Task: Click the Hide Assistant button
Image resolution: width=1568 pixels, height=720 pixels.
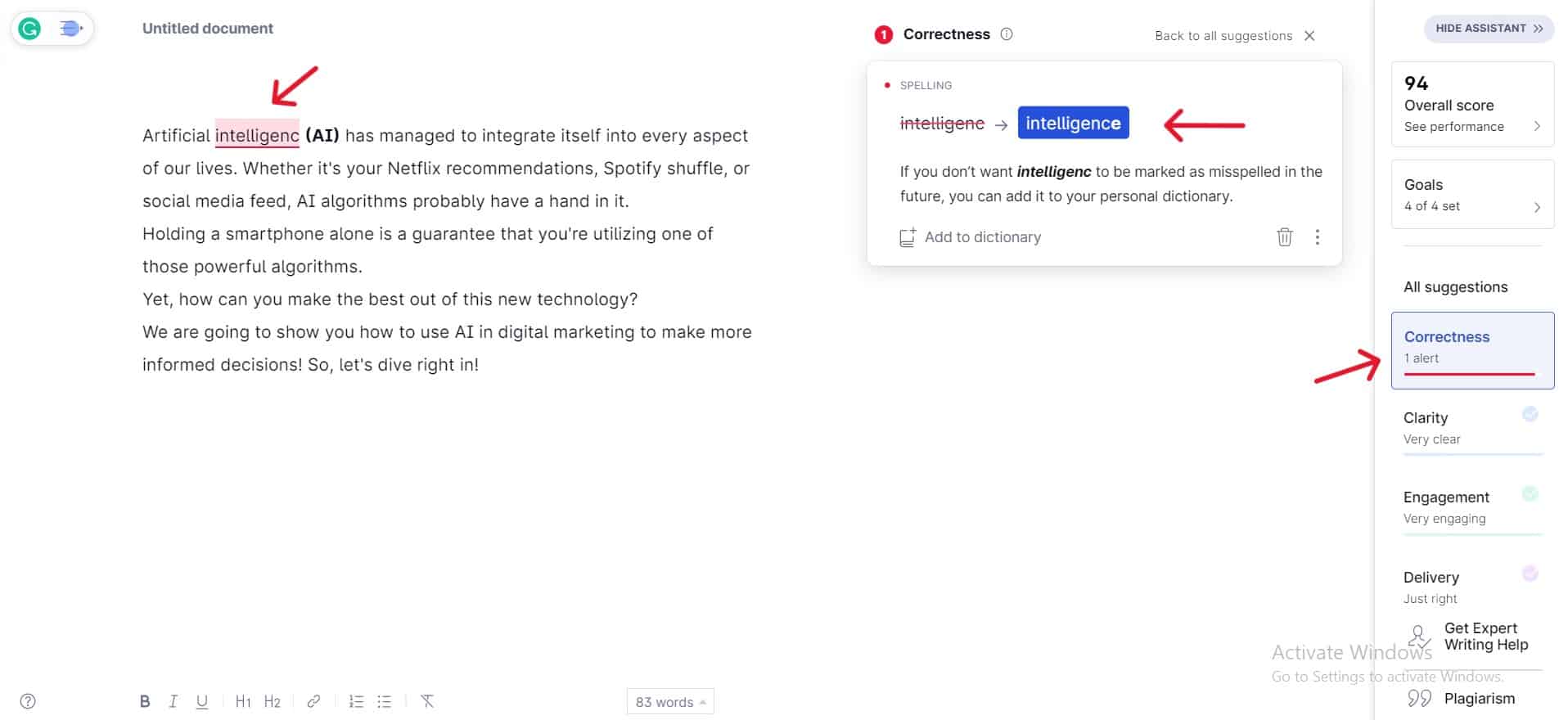Action: [x=1489, y=28]
